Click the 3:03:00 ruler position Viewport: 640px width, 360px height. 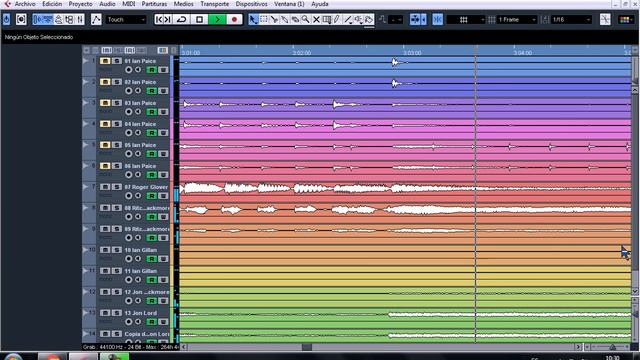[412, 53]
